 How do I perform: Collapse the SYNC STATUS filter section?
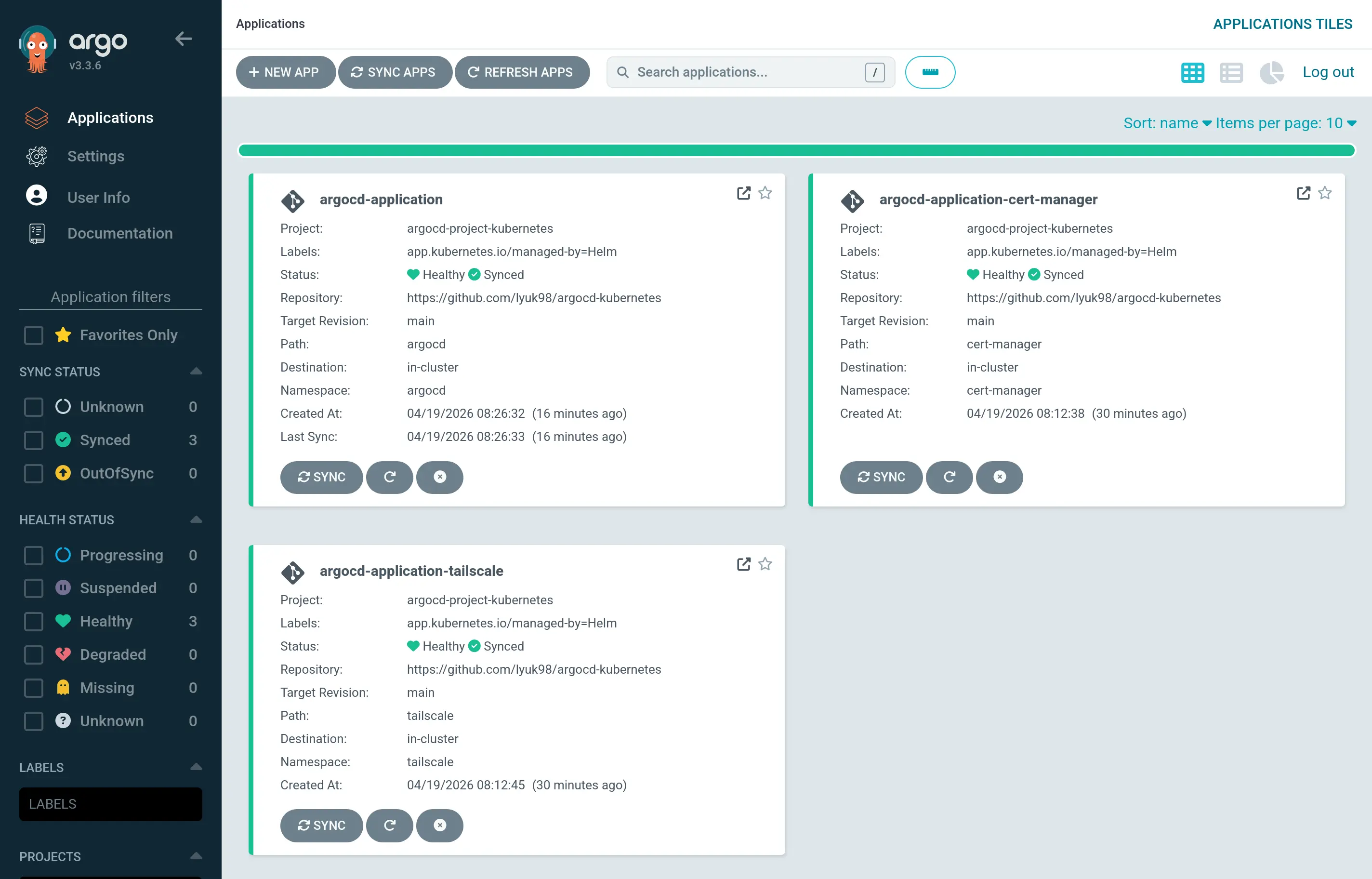coord(196,371)
